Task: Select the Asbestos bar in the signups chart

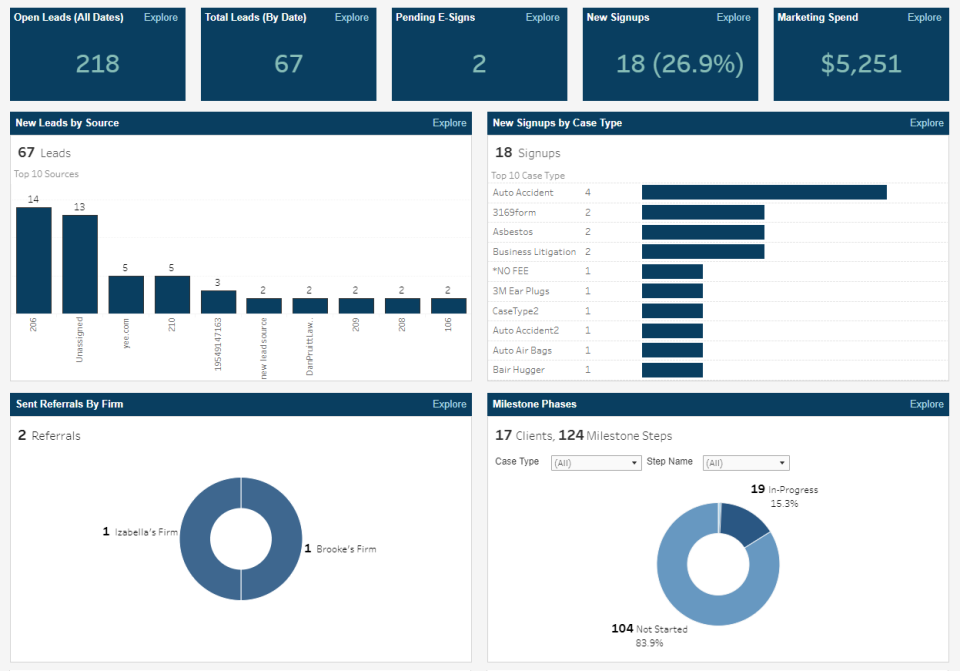Action: point(702,231)
